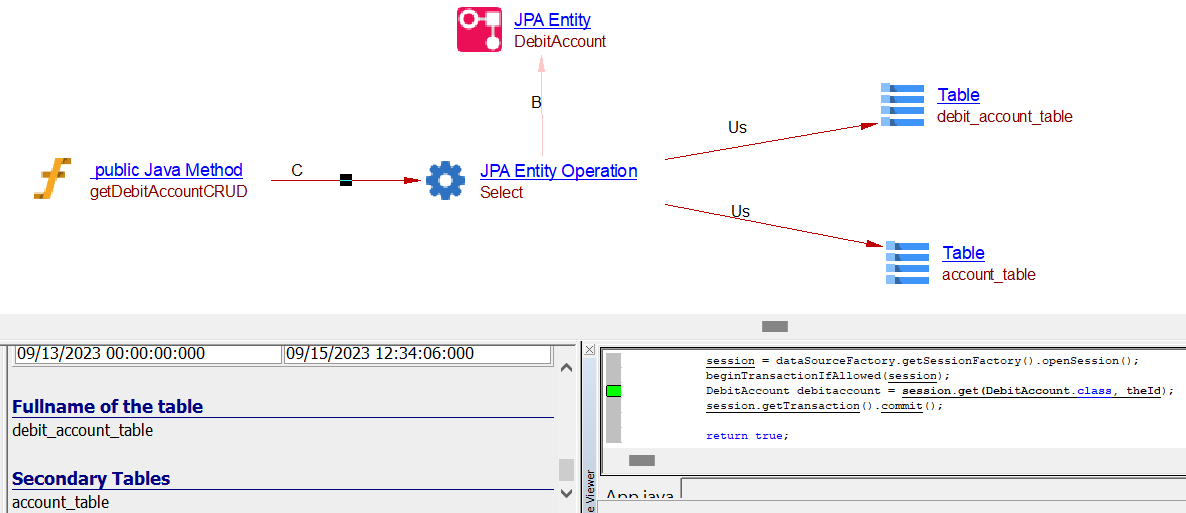Open the Table link for debit_account_table
The height and width of the screenshot is (513, 1186).
(x=958, y=95)
